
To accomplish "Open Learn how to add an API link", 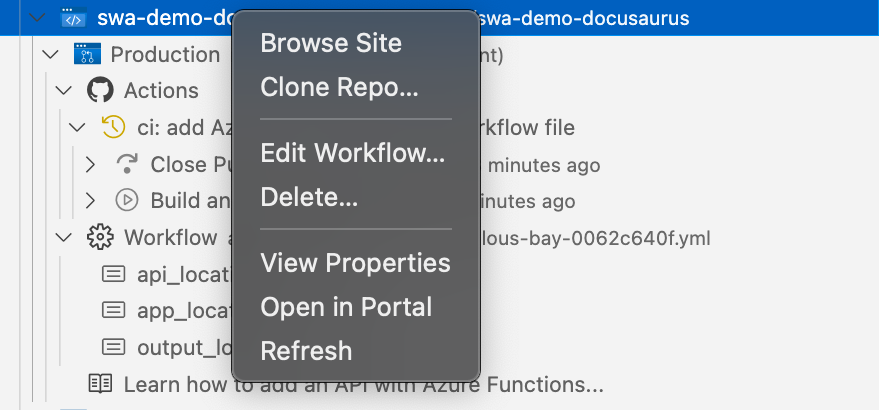I will (x=363, y=385).
